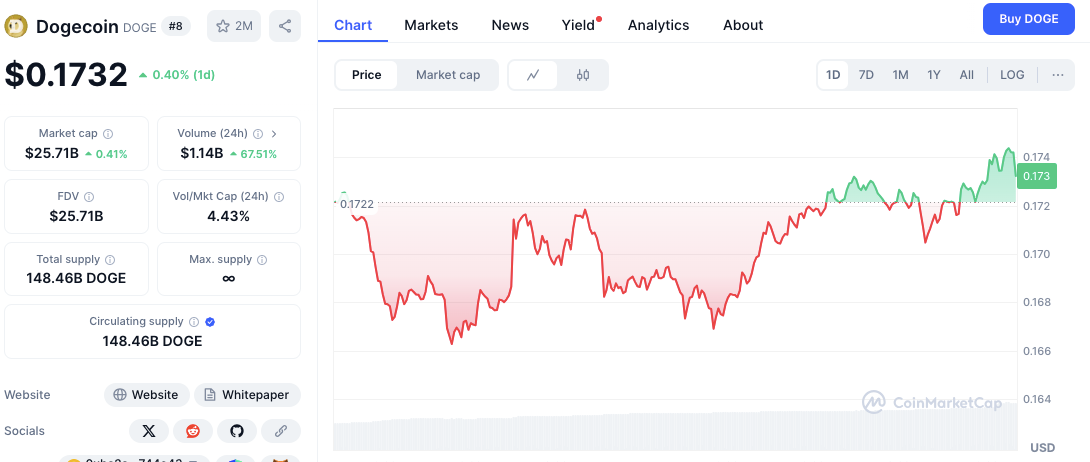Screen dimensions: 1090x462
Task: Set chart range to 1Y
Action: pyautogui.click(x=934, y=75)
